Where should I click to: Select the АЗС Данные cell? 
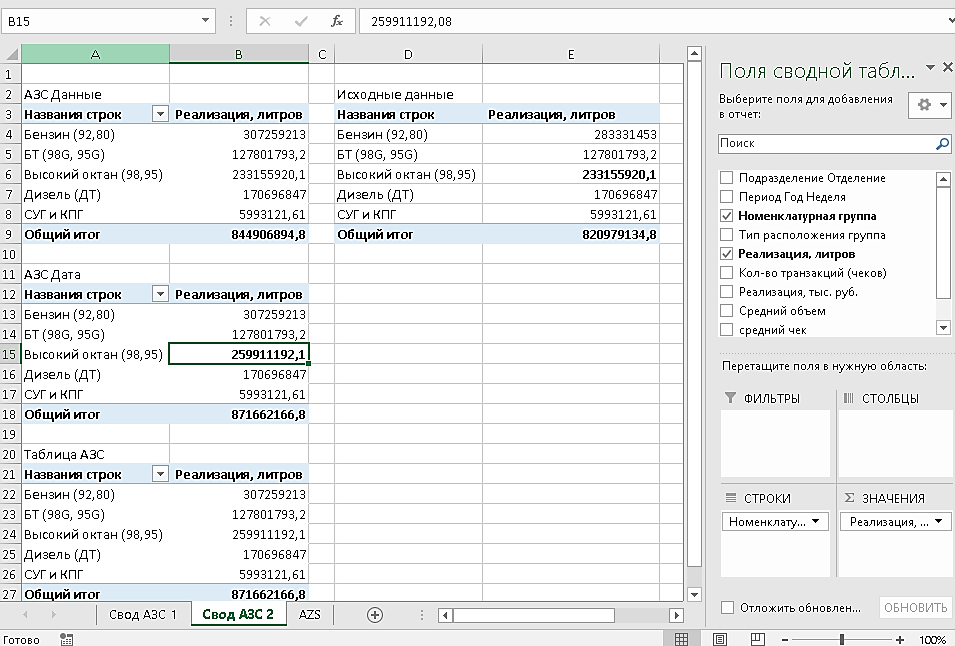(95, 94)
